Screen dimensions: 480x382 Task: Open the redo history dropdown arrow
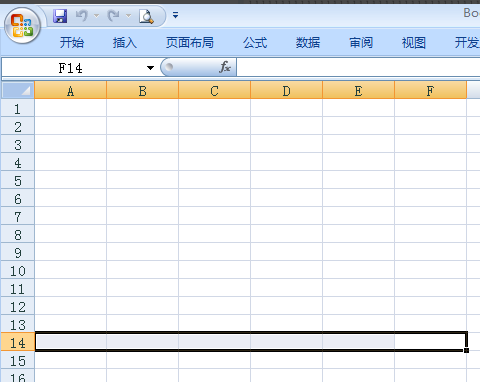coord(128,16)
